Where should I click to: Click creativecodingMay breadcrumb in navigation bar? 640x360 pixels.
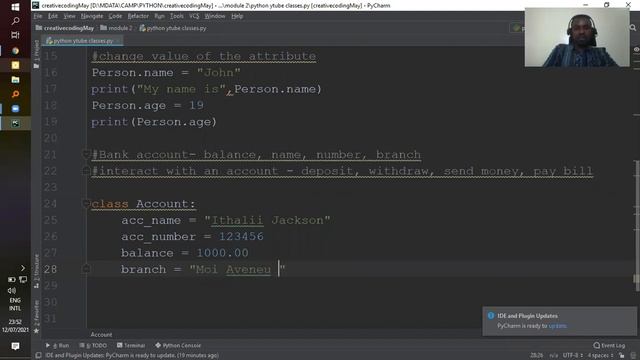click(x=65, y=28)
